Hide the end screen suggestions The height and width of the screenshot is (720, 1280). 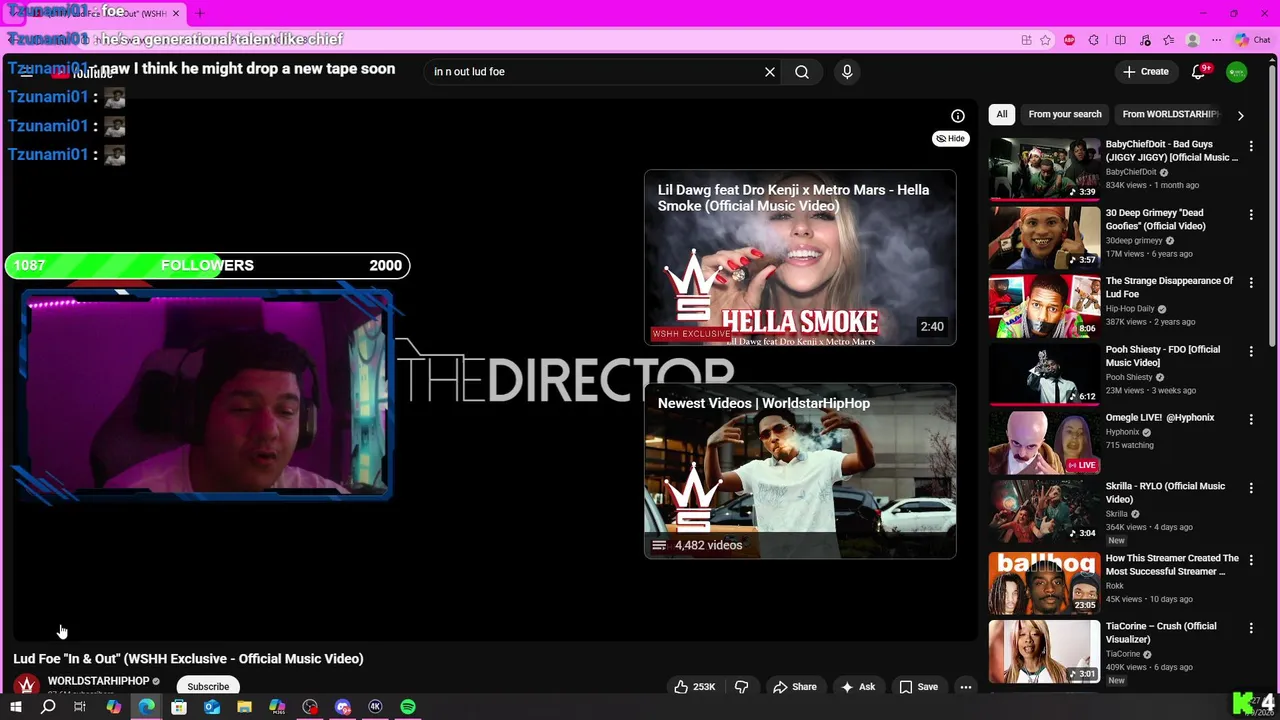coord(951,139)
